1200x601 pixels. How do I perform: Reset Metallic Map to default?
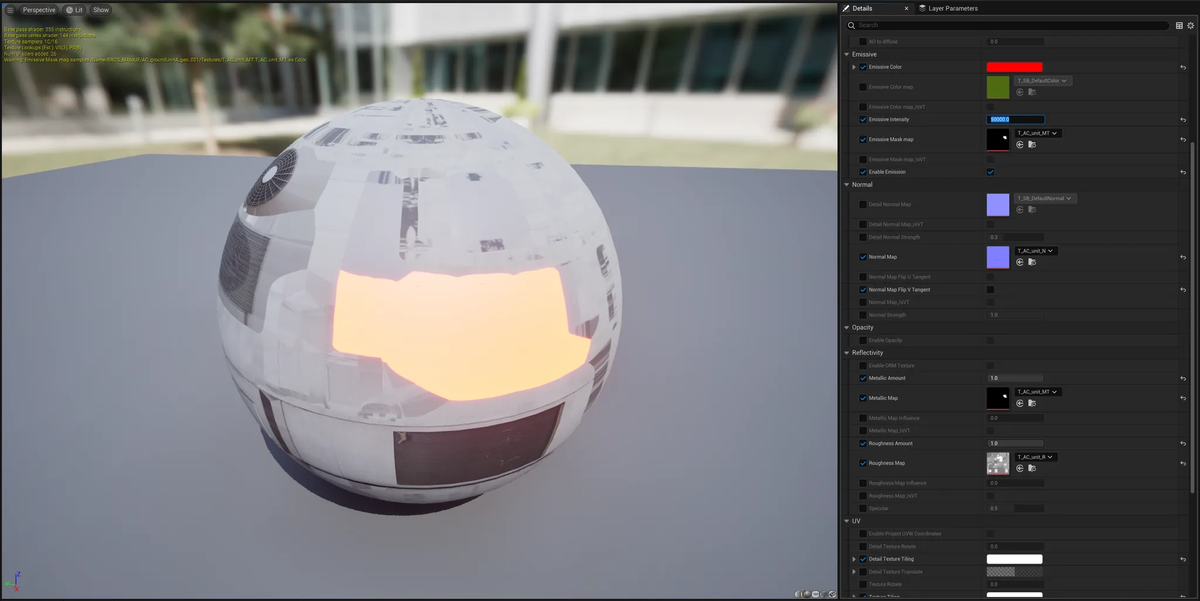1183,398
